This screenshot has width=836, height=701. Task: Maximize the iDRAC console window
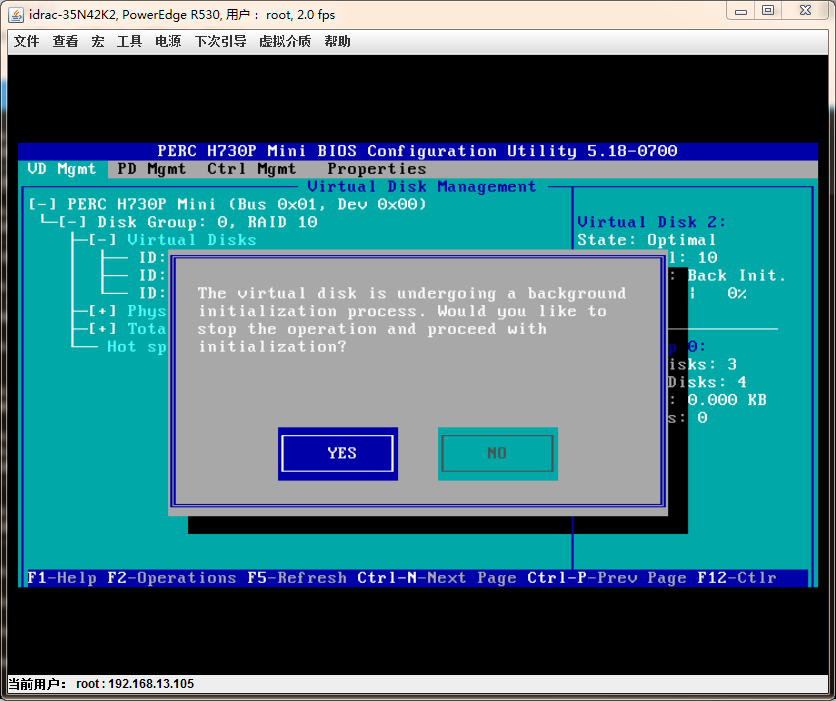click(x=768, y=11)
